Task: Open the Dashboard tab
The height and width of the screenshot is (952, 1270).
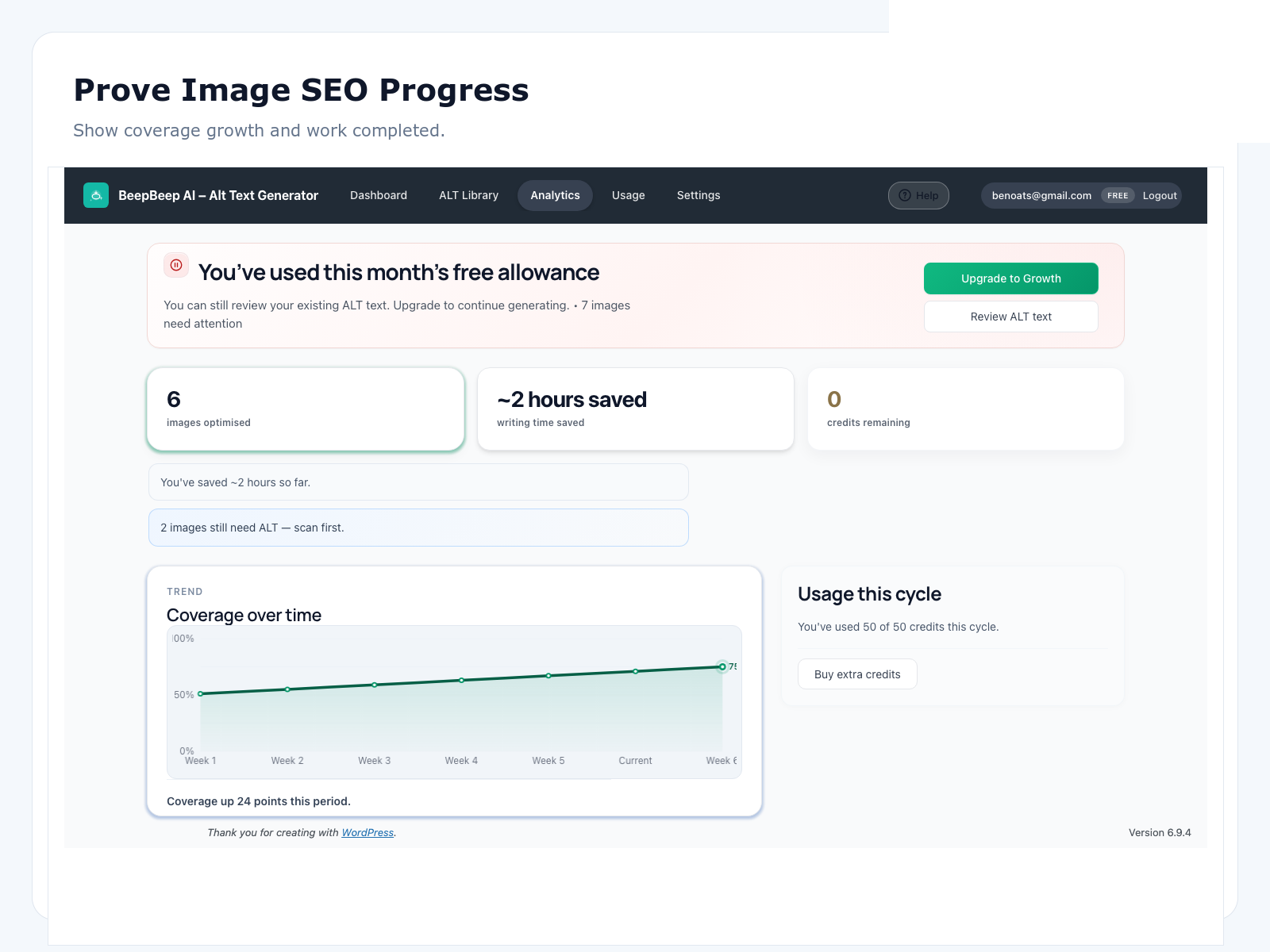Action: (x=379, y=195)
